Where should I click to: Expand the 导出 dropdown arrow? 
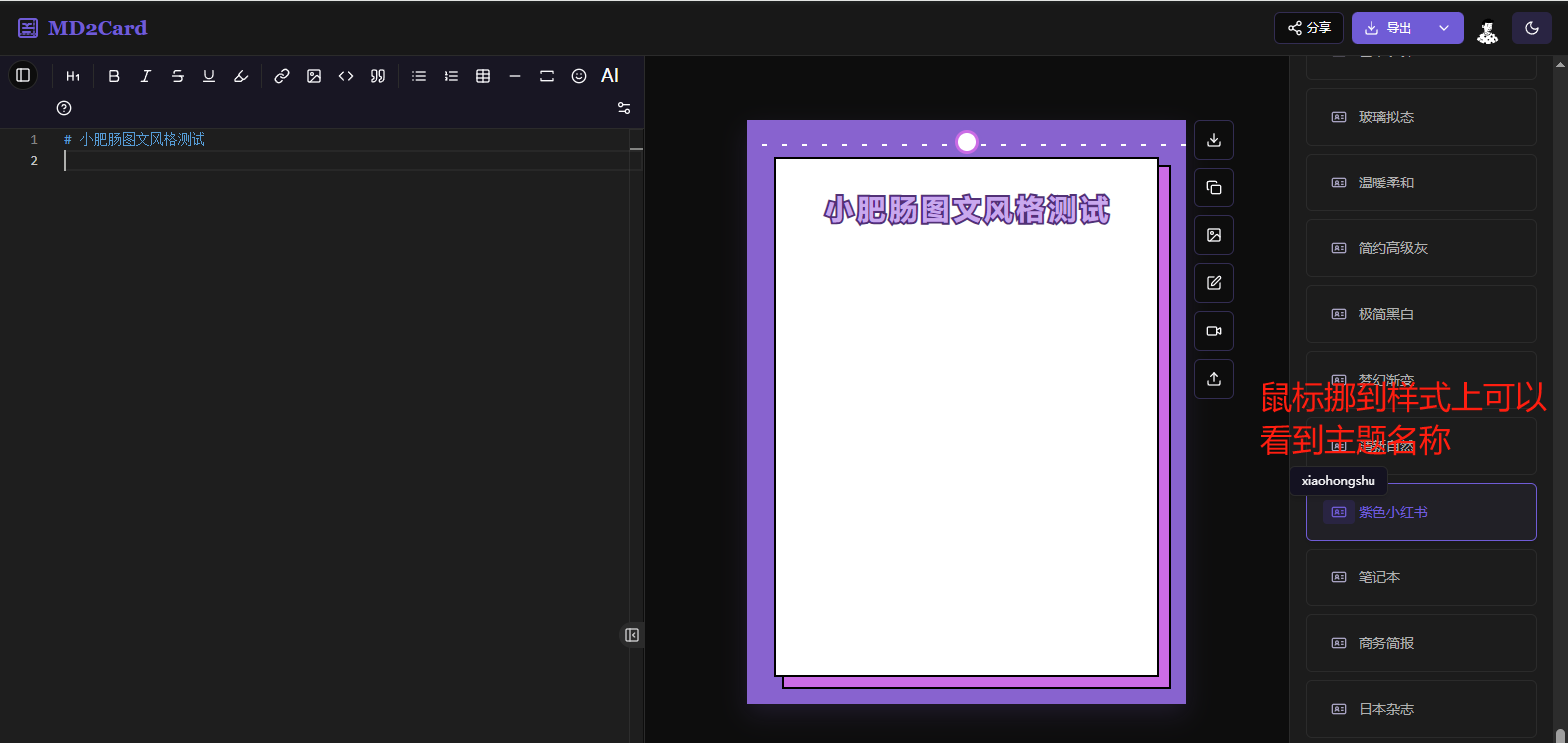click(1444, 28)
